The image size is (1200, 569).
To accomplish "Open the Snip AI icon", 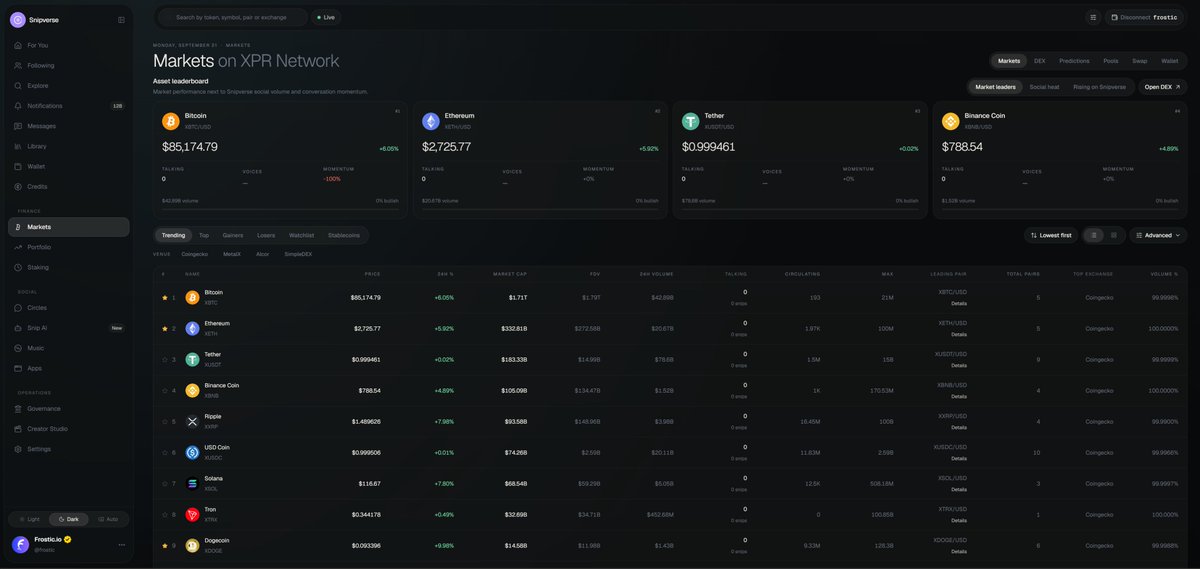I will 18,328.
